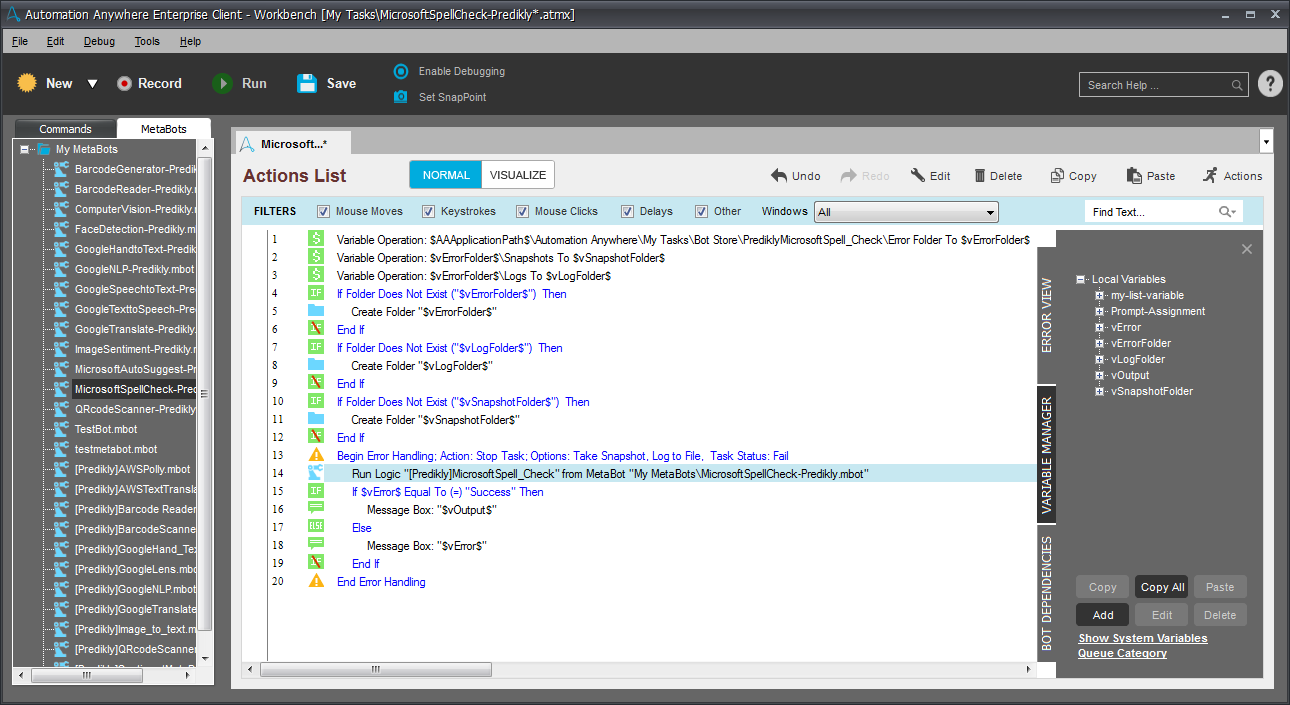
Task: Open Show System Variables link
Action: pos(1143,638)
